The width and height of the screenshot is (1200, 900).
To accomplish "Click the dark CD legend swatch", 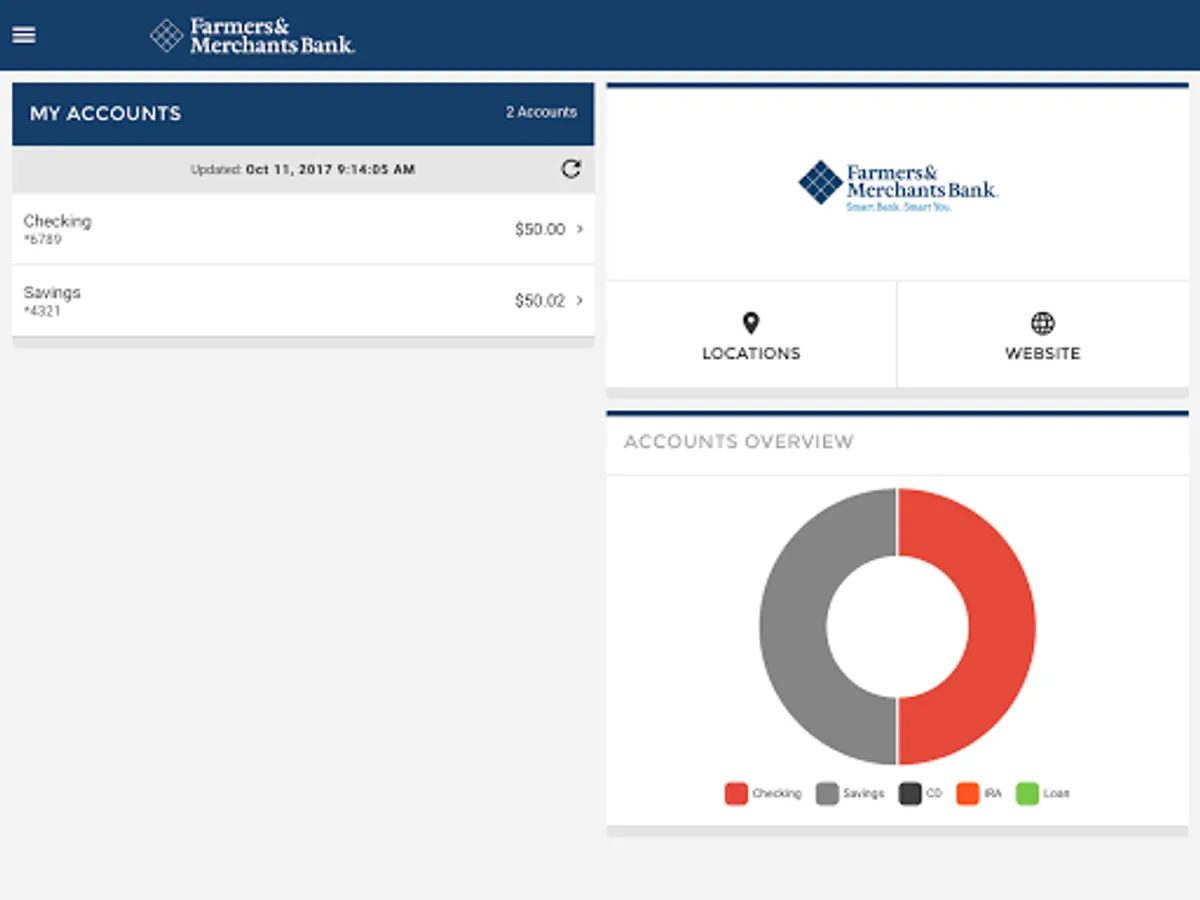I will pos(909,794).
